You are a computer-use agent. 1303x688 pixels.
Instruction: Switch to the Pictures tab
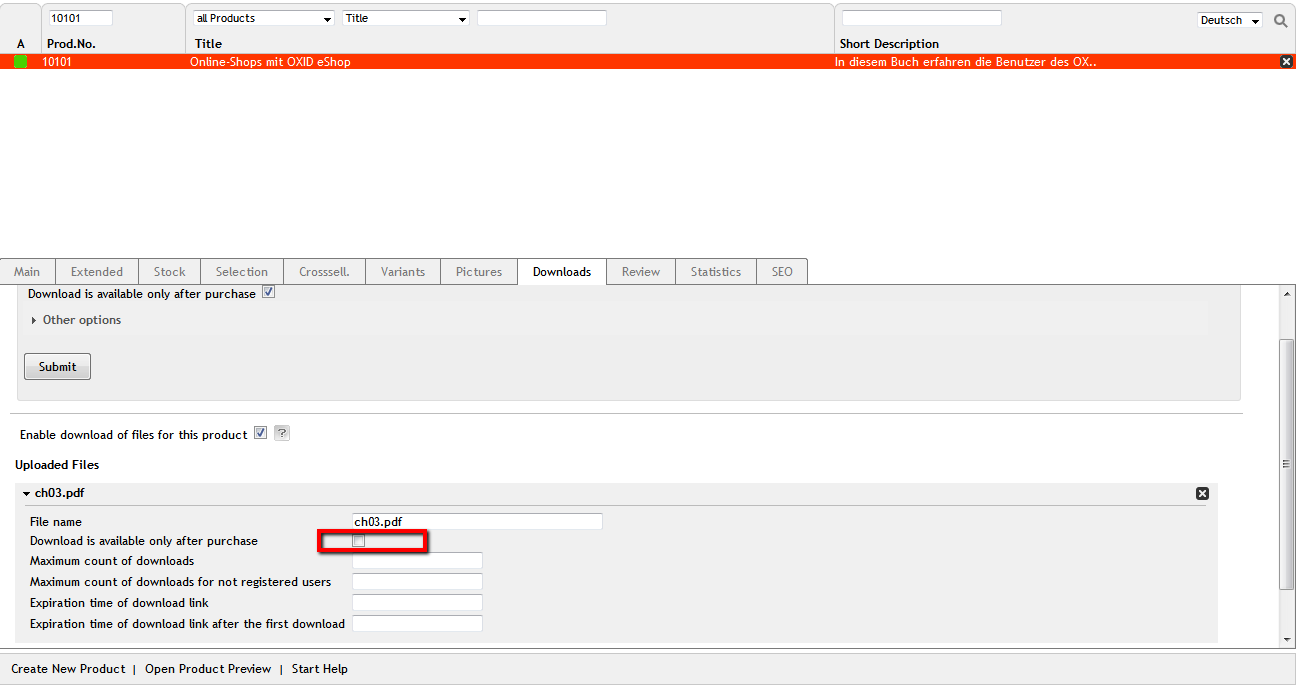[479, 272]
